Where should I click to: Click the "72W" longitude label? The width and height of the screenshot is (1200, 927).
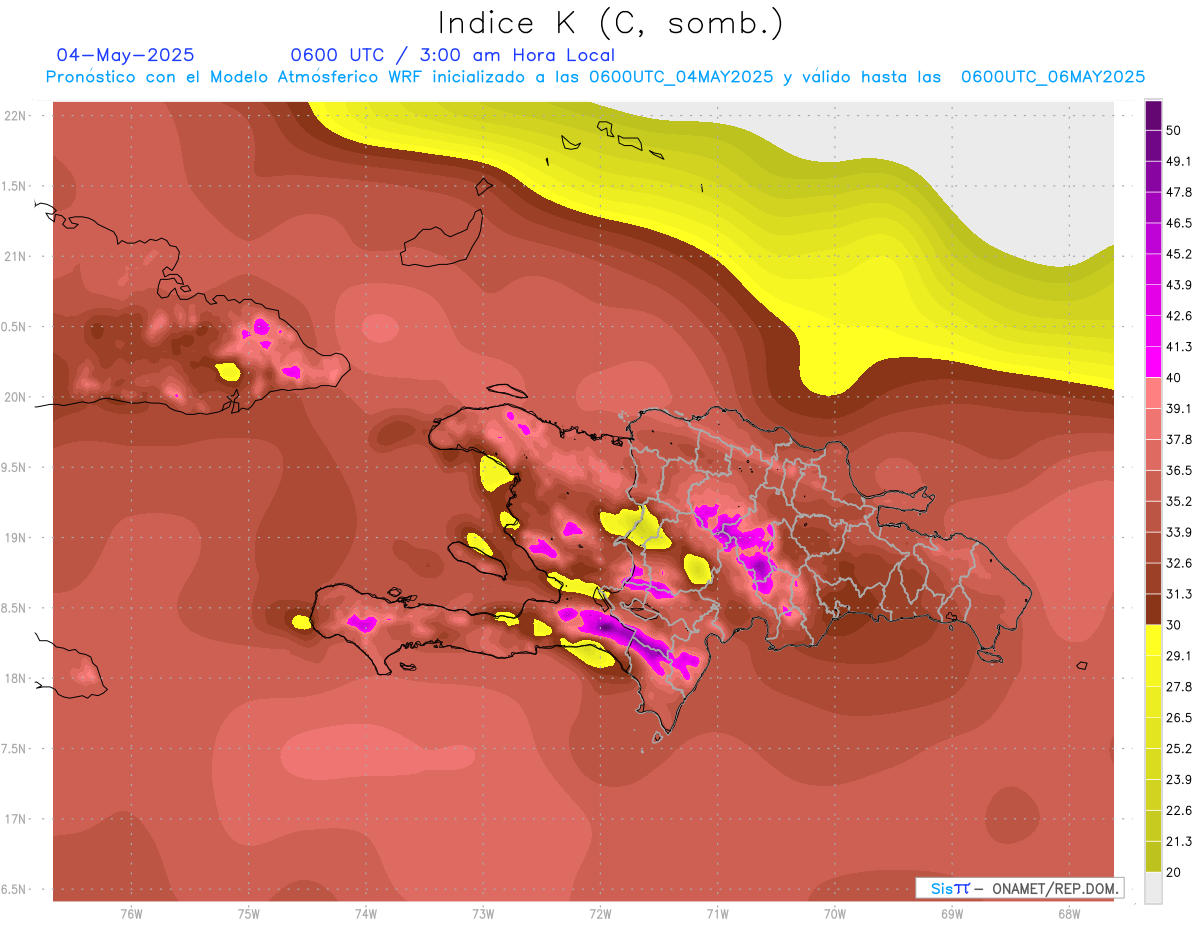(600, 913)
